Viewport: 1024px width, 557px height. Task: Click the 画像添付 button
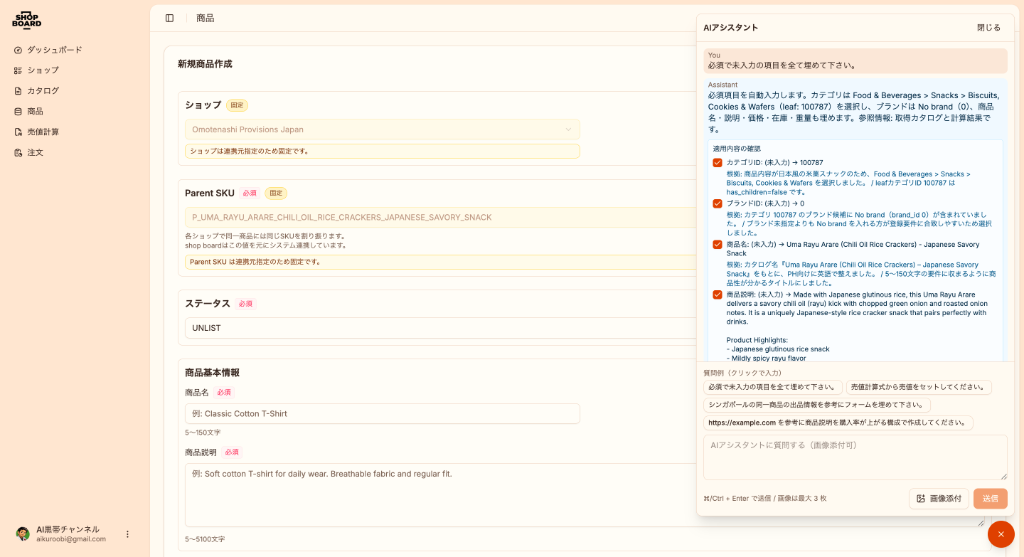[x=938, y=498]
